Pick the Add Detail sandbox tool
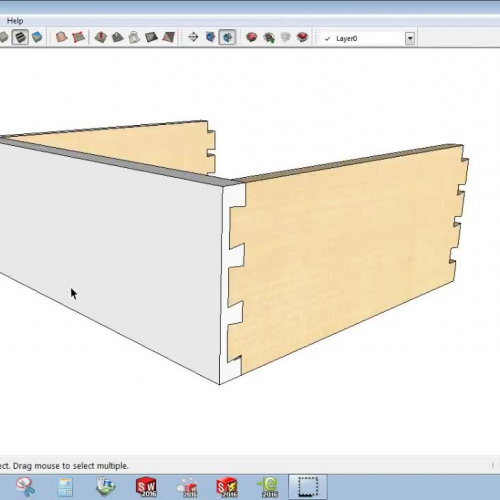The height and width of the screenshot is (500, 500). 151,37
